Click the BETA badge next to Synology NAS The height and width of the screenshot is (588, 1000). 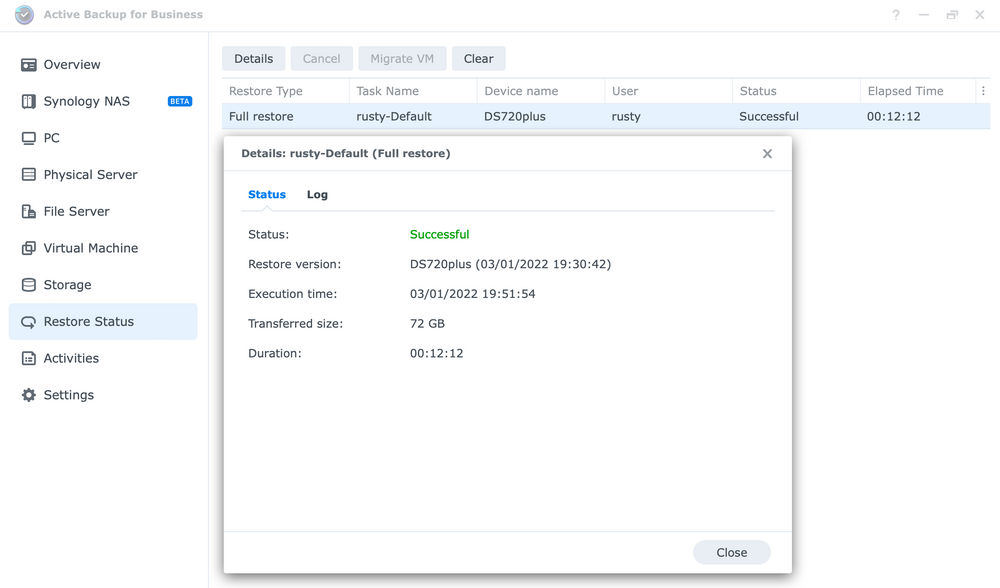click(180, 101)
